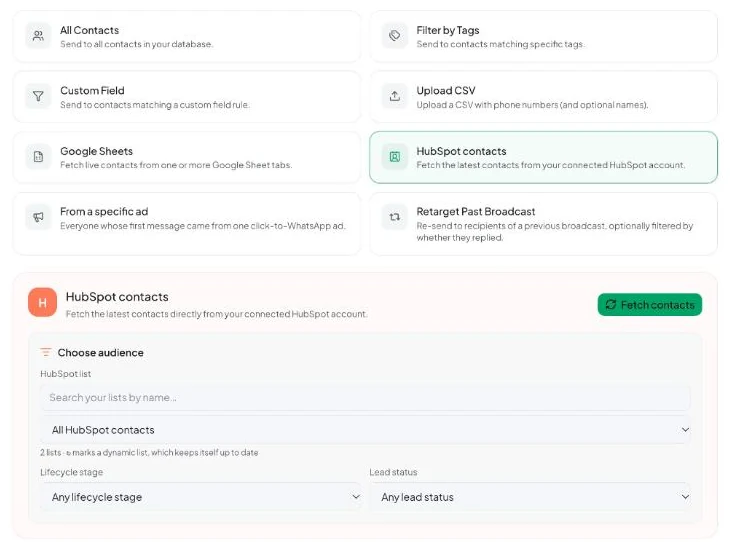Select Retarget Past Broadcast option
Viewport: 730px width, 542px height.
[x=543, y=224]
